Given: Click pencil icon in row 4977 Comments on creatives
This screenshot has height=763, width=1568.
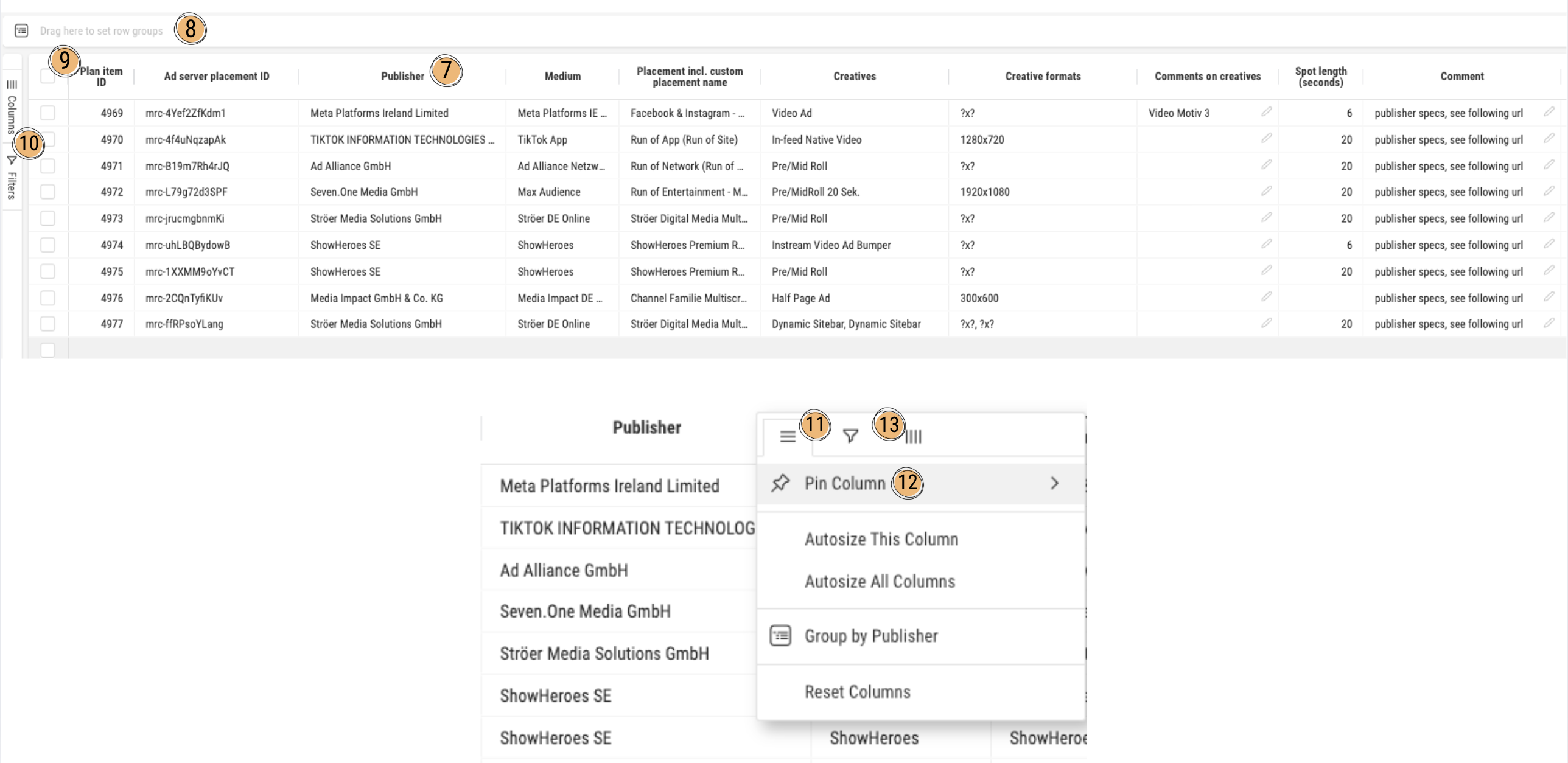Looking at the screenshot, I should pos(1266,323).
